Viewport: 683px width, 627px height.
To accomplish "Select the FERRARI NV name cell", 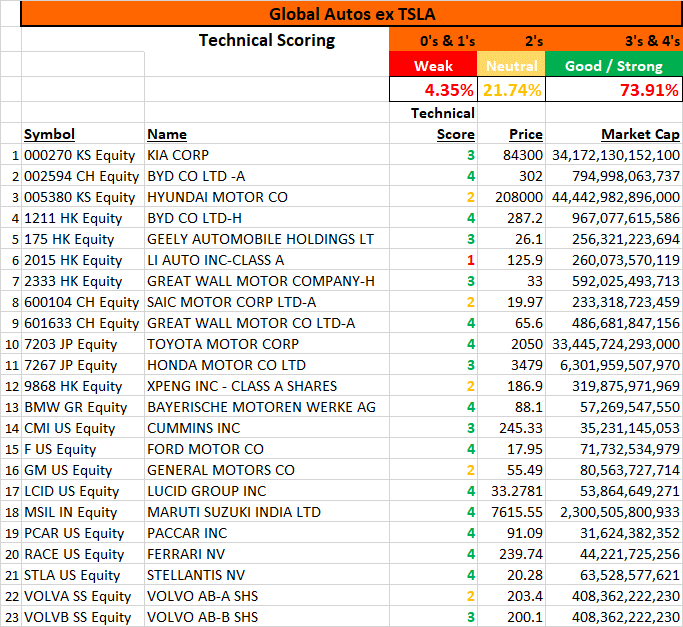I will 267,554.
